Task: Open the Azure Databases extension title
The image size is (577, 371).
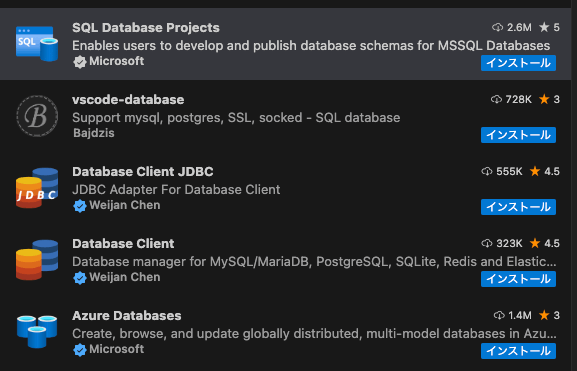Action: (127, 315)
